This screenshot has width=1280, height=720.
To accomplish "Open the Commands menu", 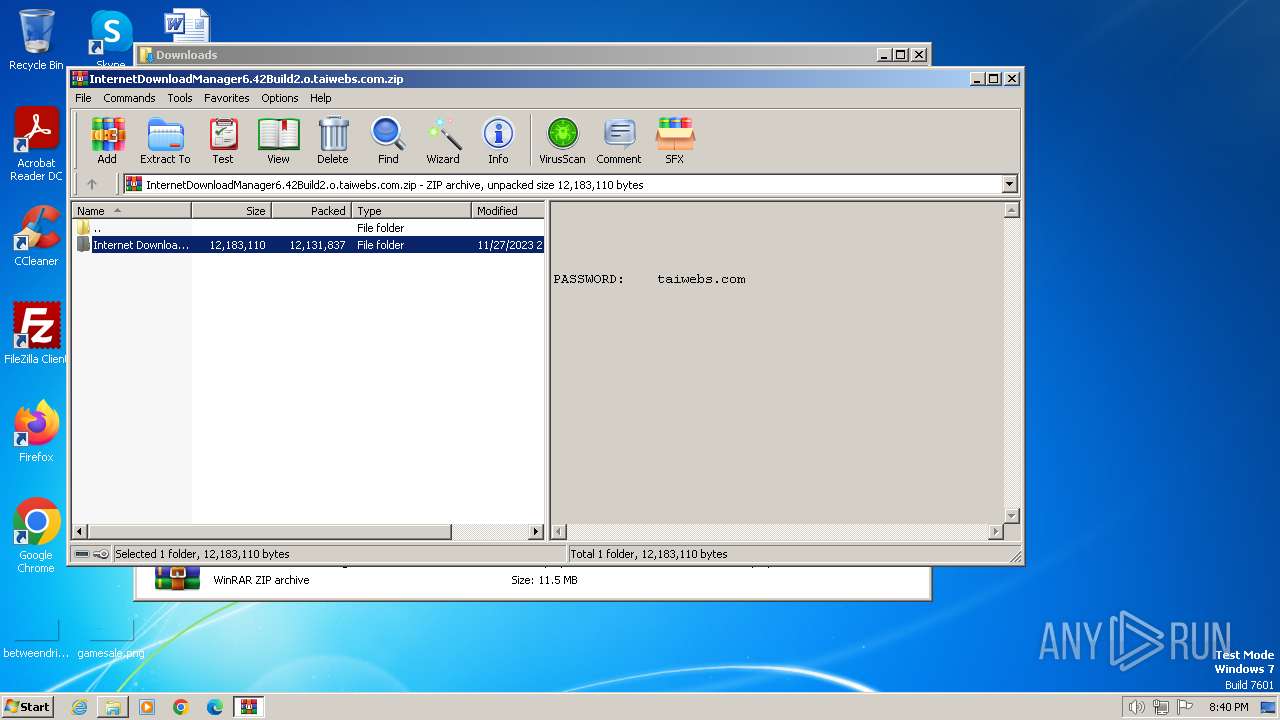I will pyautogui.click(x=129, y=98).
